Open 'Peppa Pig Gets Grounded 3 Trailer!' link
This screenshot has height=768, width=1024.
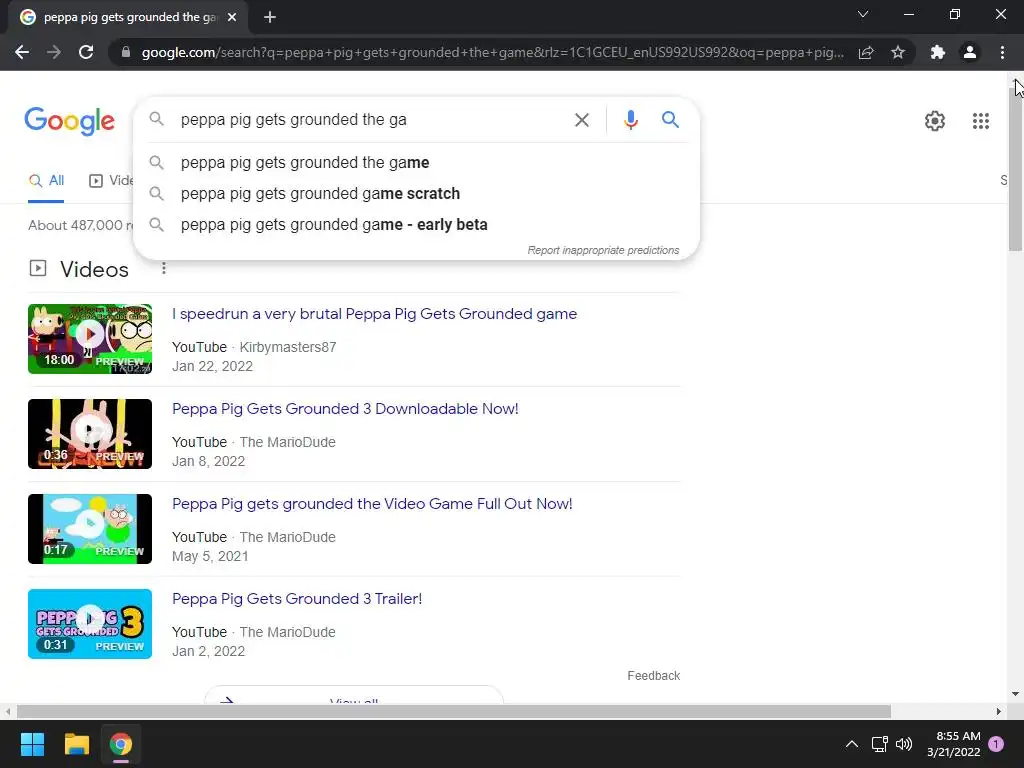pyautogui.click(x=296, y=599)
